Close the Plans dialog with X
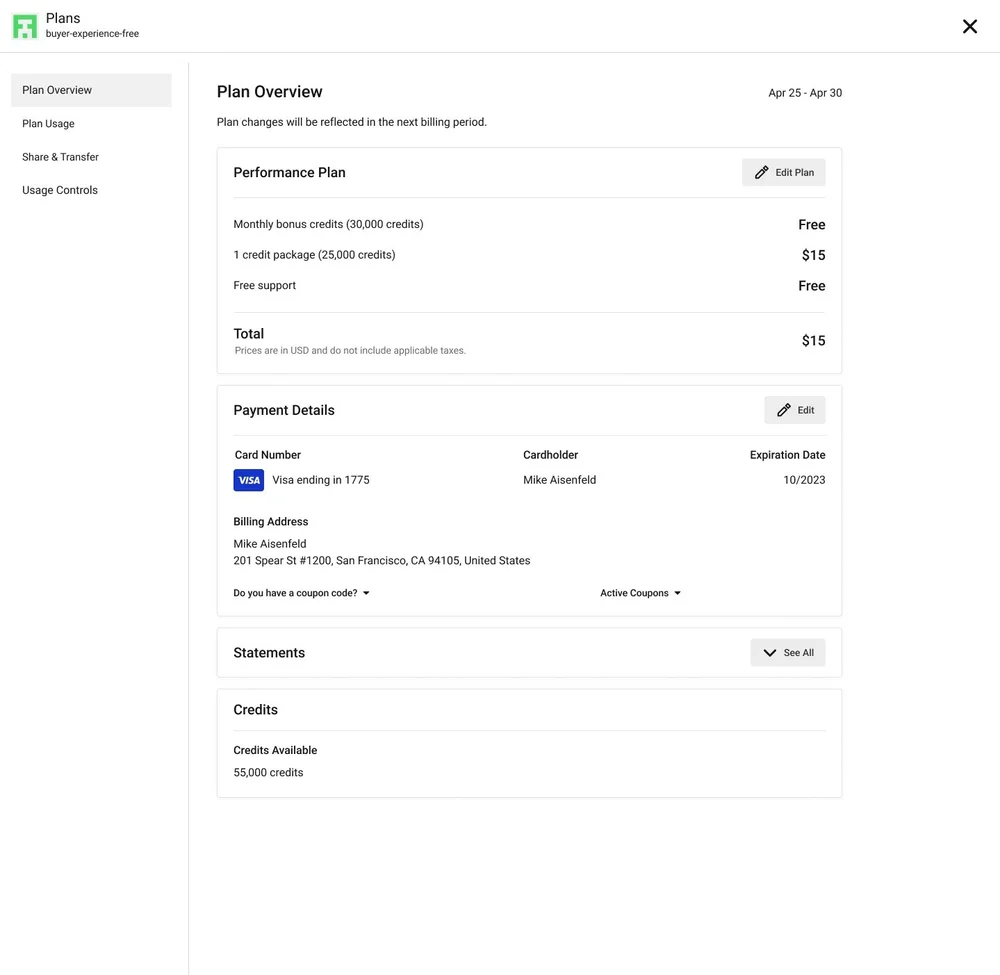Image resolution: width=1000 pixels, height=975 pixels. click(969, 27)
